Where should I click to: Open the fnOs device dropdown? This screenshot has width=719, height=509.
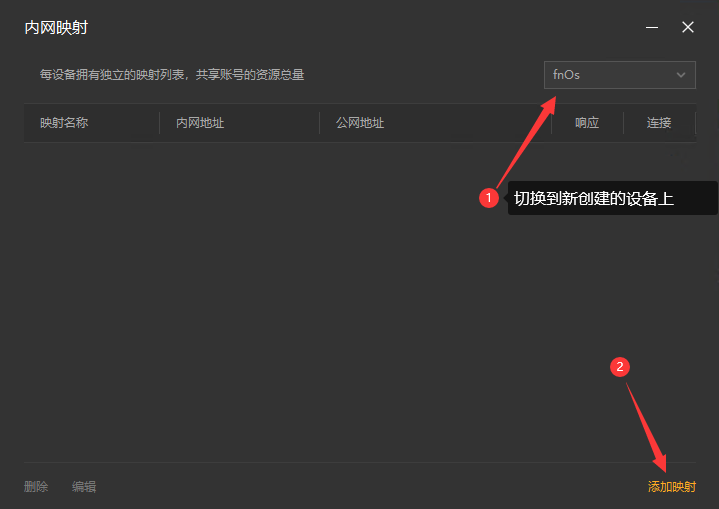tap(619, 75)
